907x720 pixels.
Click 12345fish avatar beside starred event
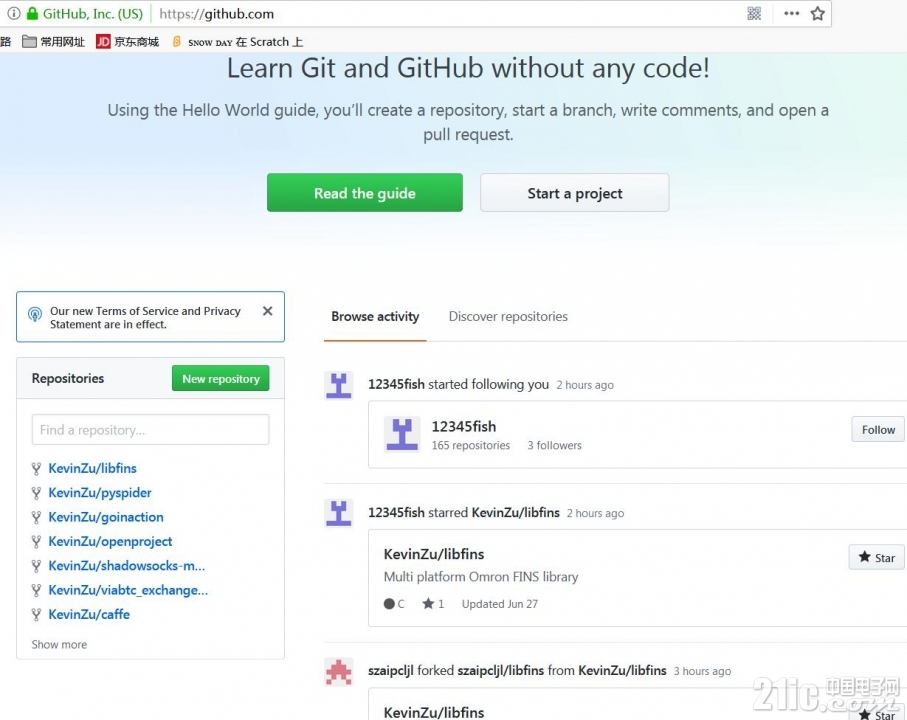338,513
